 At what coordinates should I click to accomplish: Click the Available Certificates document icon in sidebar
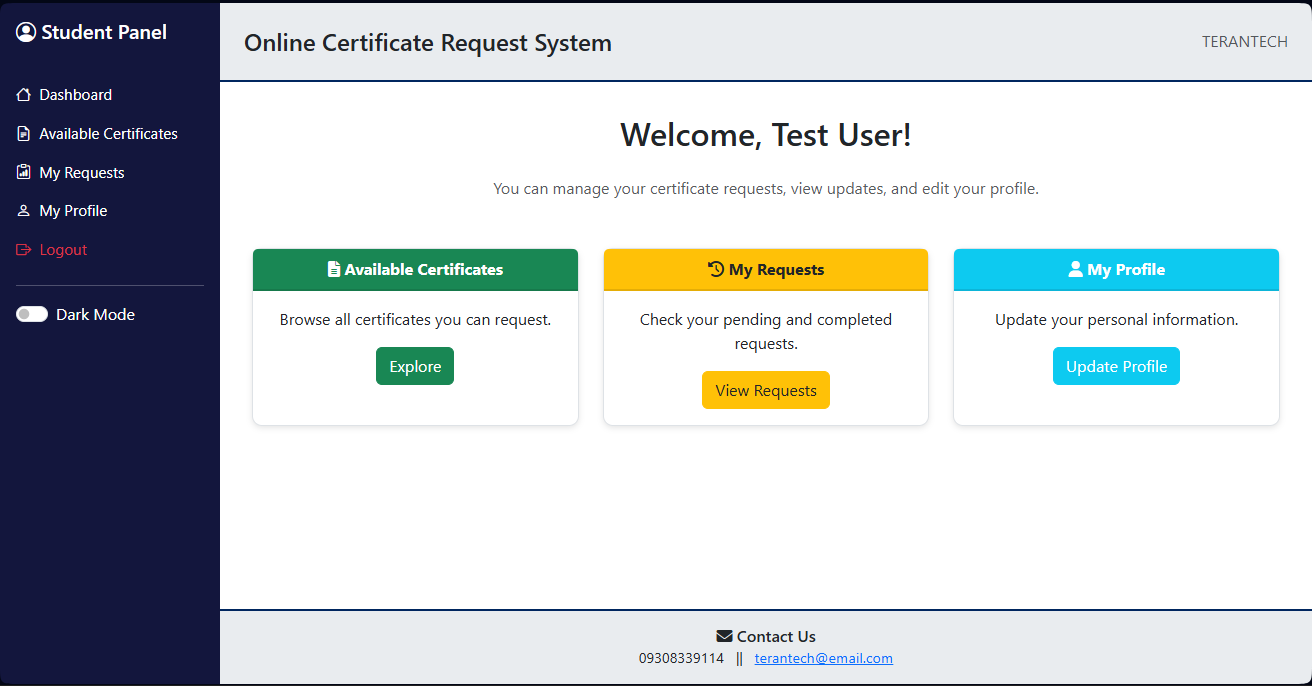coord(24,133)
